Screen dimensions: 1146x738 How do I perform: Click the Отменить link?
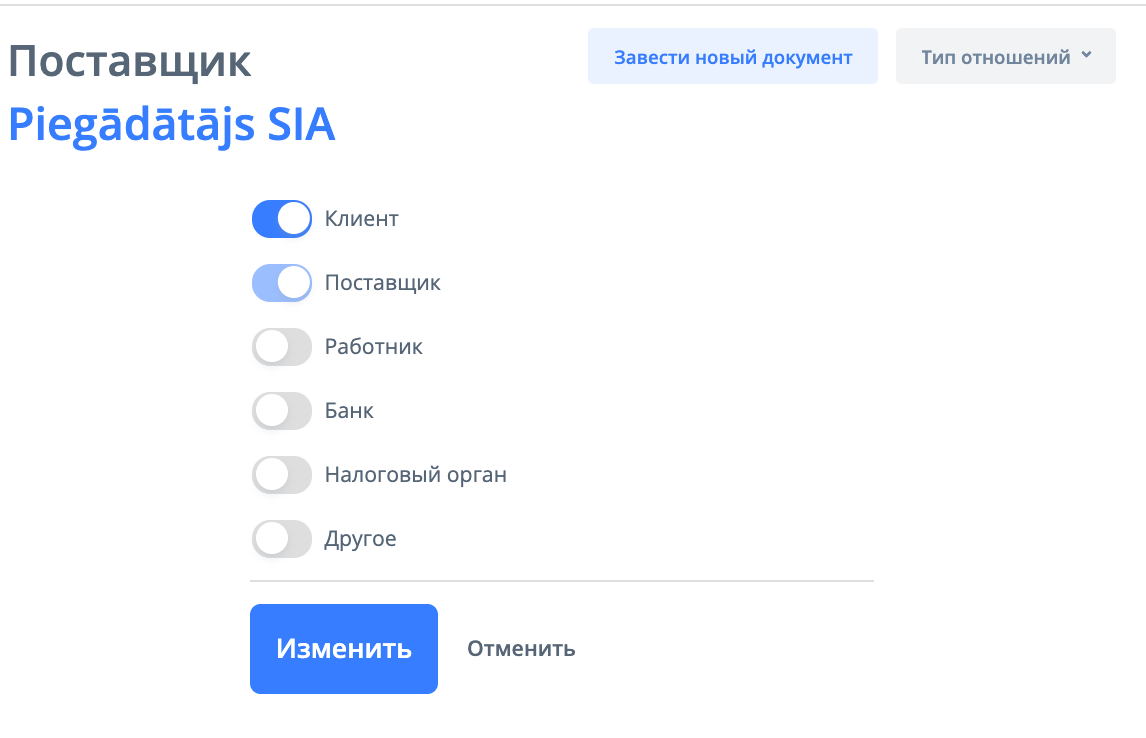(521, 649)
